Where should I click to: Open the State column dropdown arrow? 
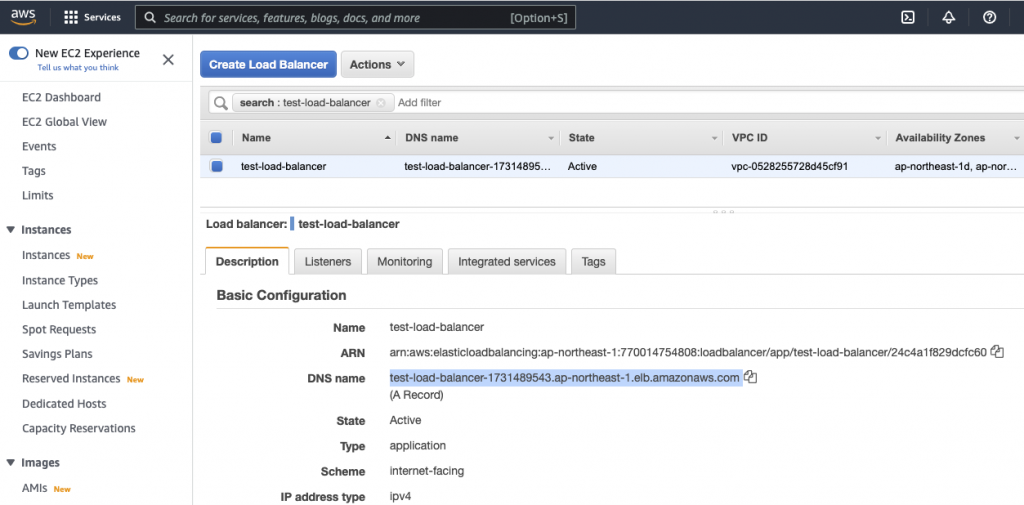(714, 138)
